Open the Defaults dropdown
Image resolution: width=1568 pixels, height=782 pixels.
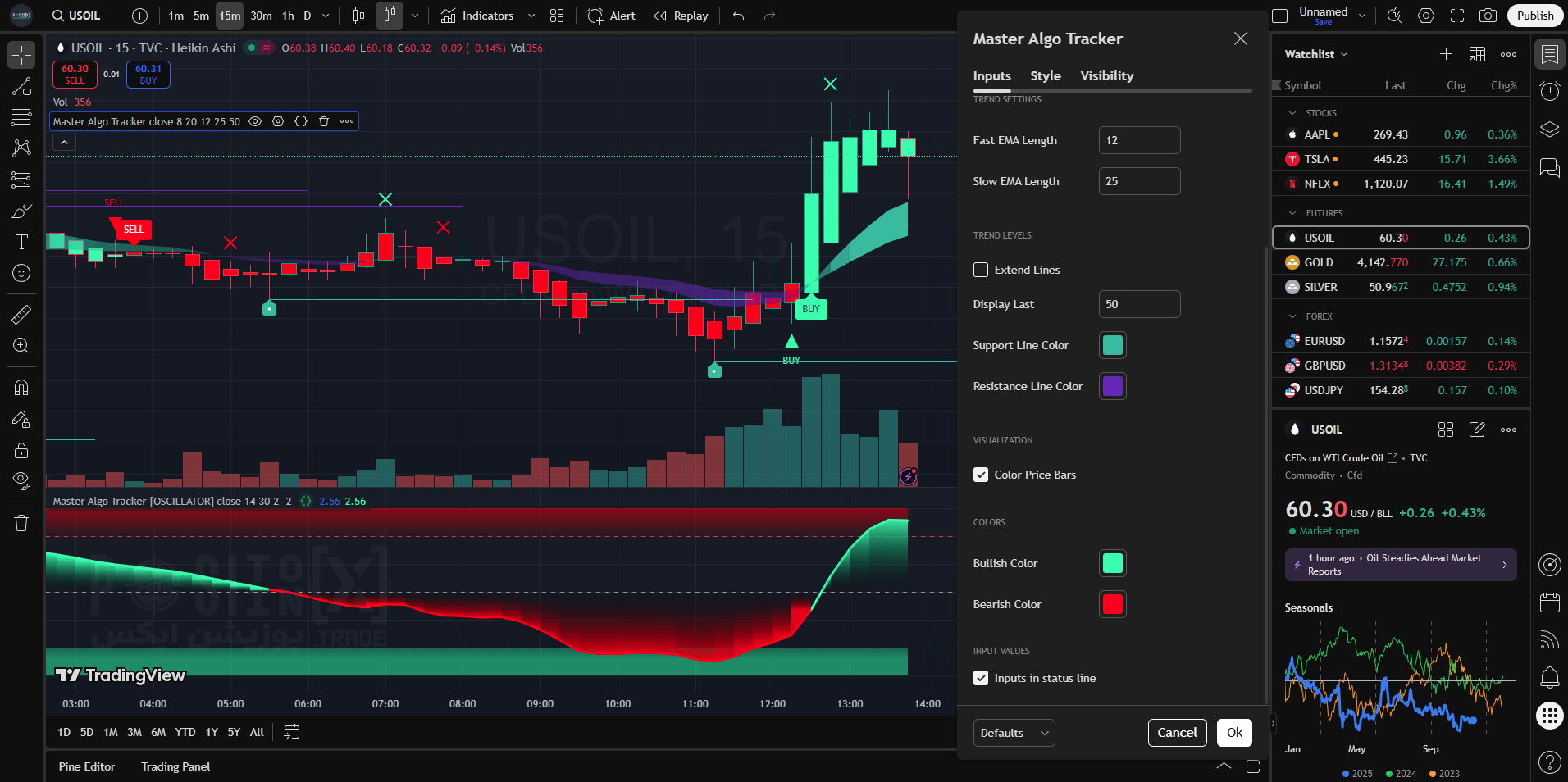(1014, 733)
